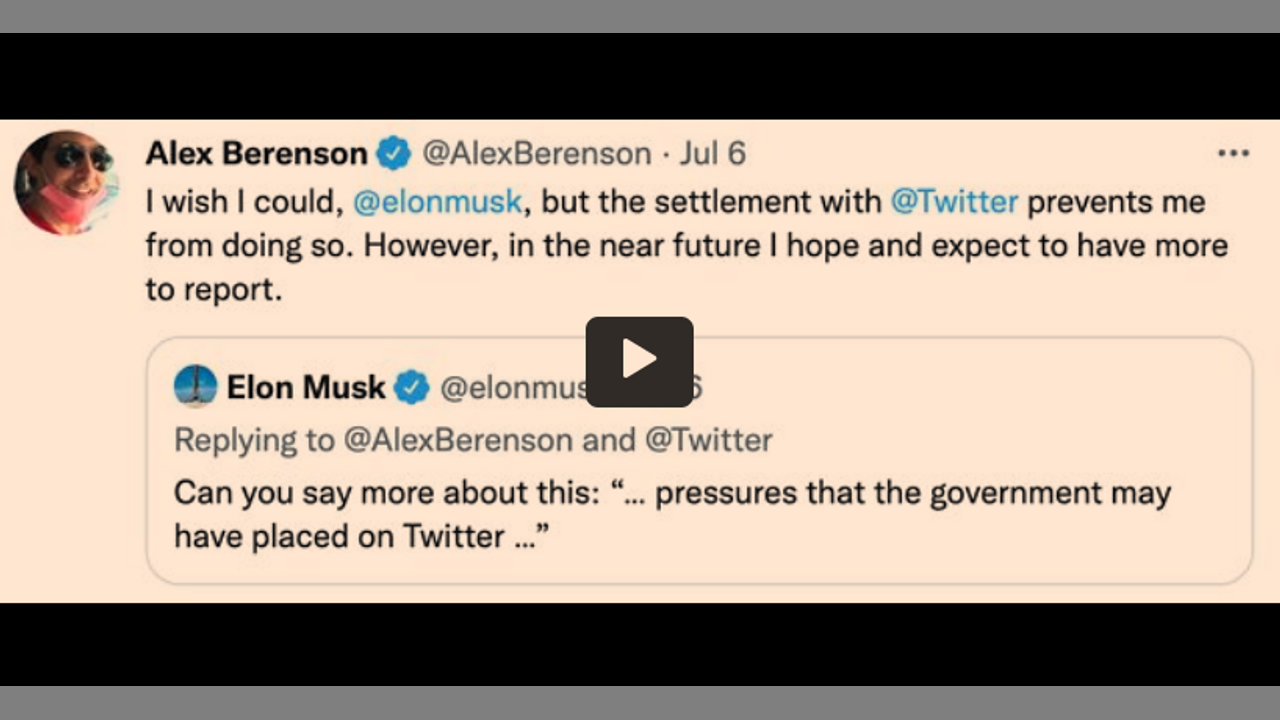Click Elon Musk's small avatar icon

(x=195, y=387)
